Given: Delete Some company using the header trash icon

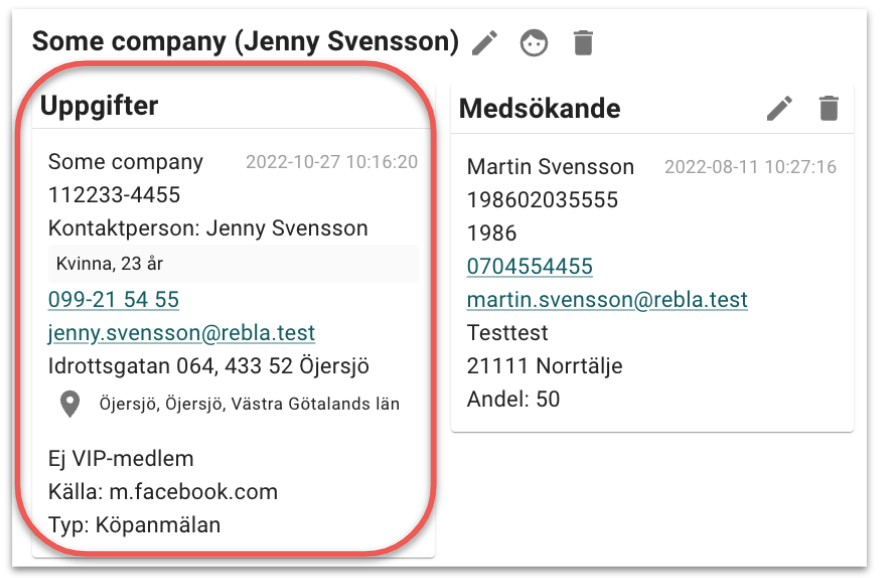Looking at the screenshot, I should tap(583, 43).
